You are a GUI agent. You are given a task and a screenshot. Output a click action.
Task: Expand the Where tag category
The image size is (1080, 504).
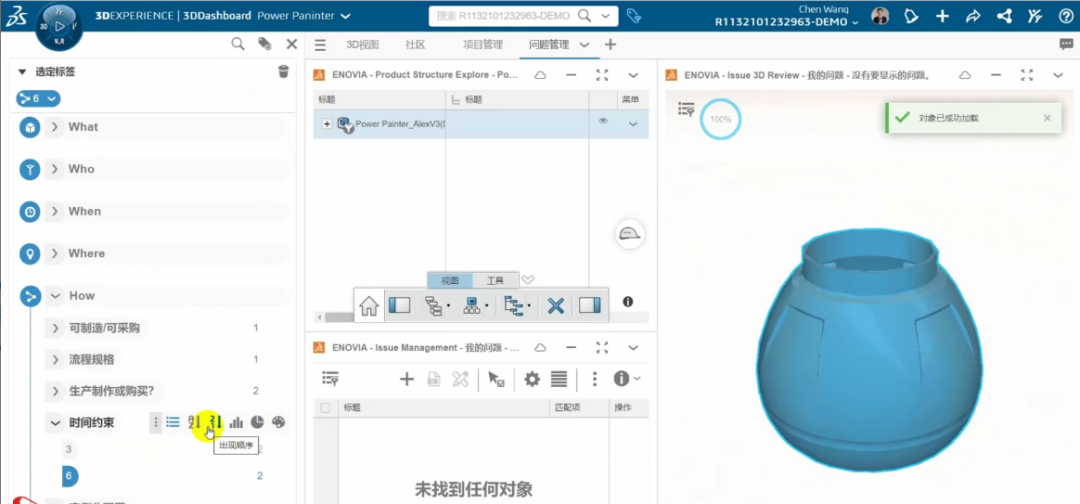pos(54,253)
